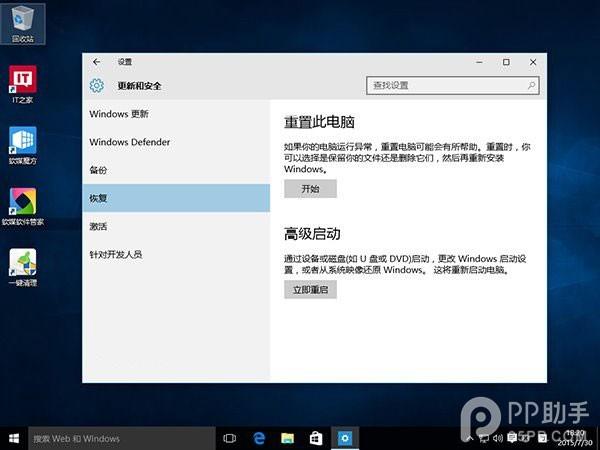This screenshot has width=600, height=450.
Task: Open the 激活 sidebar item
Action: [176, 226]
